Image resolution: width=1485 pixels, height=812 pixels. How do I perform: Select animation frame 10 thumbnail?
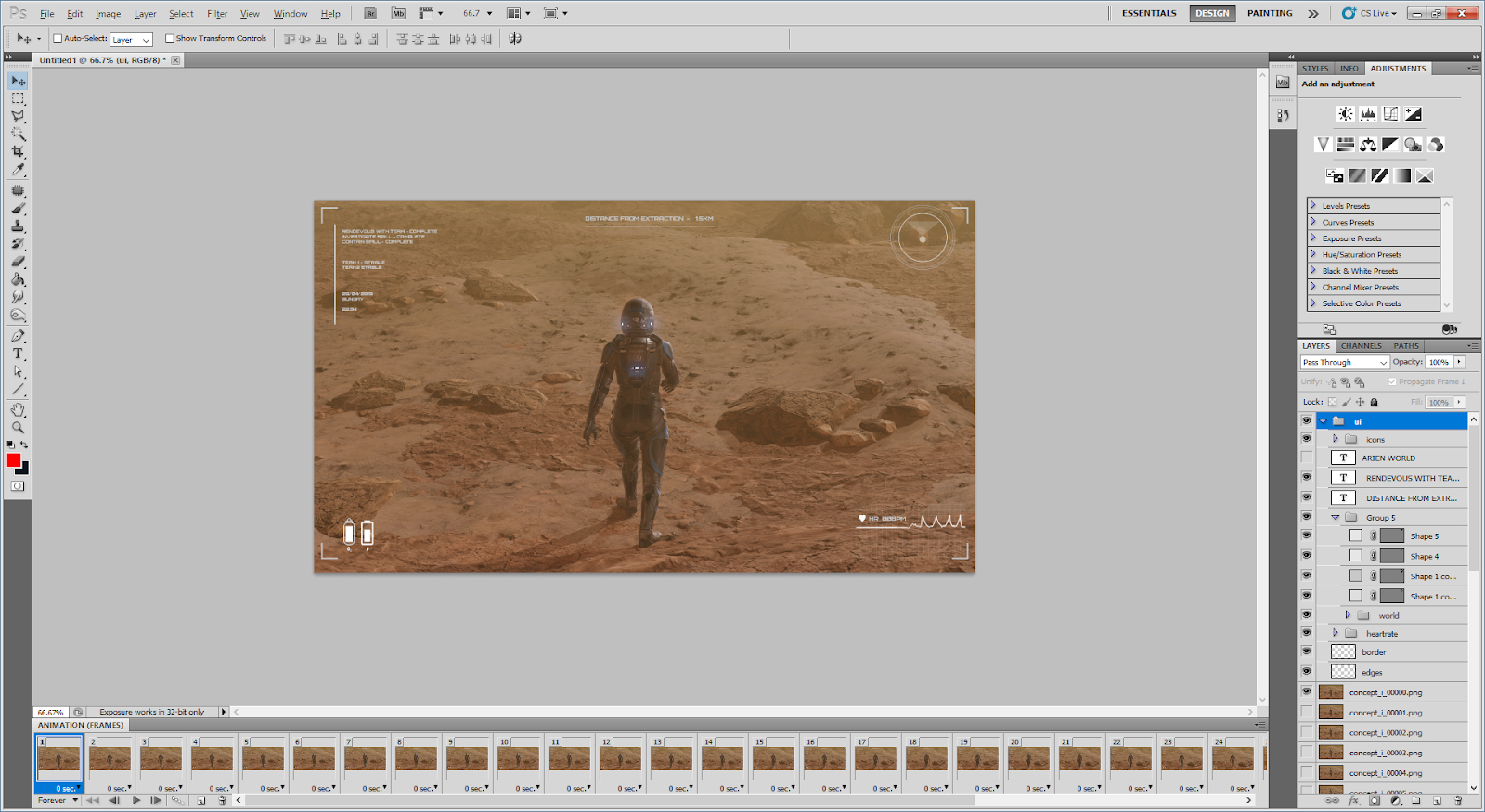coord(518,759)
